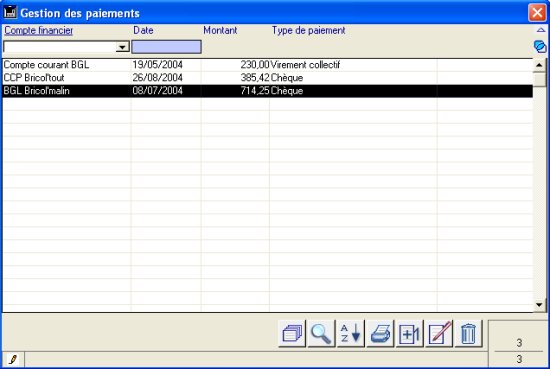Screen dimensions: 550x369
Task: Click the Date filter input field
Action: pyautogui.click(x=166, y=47)
